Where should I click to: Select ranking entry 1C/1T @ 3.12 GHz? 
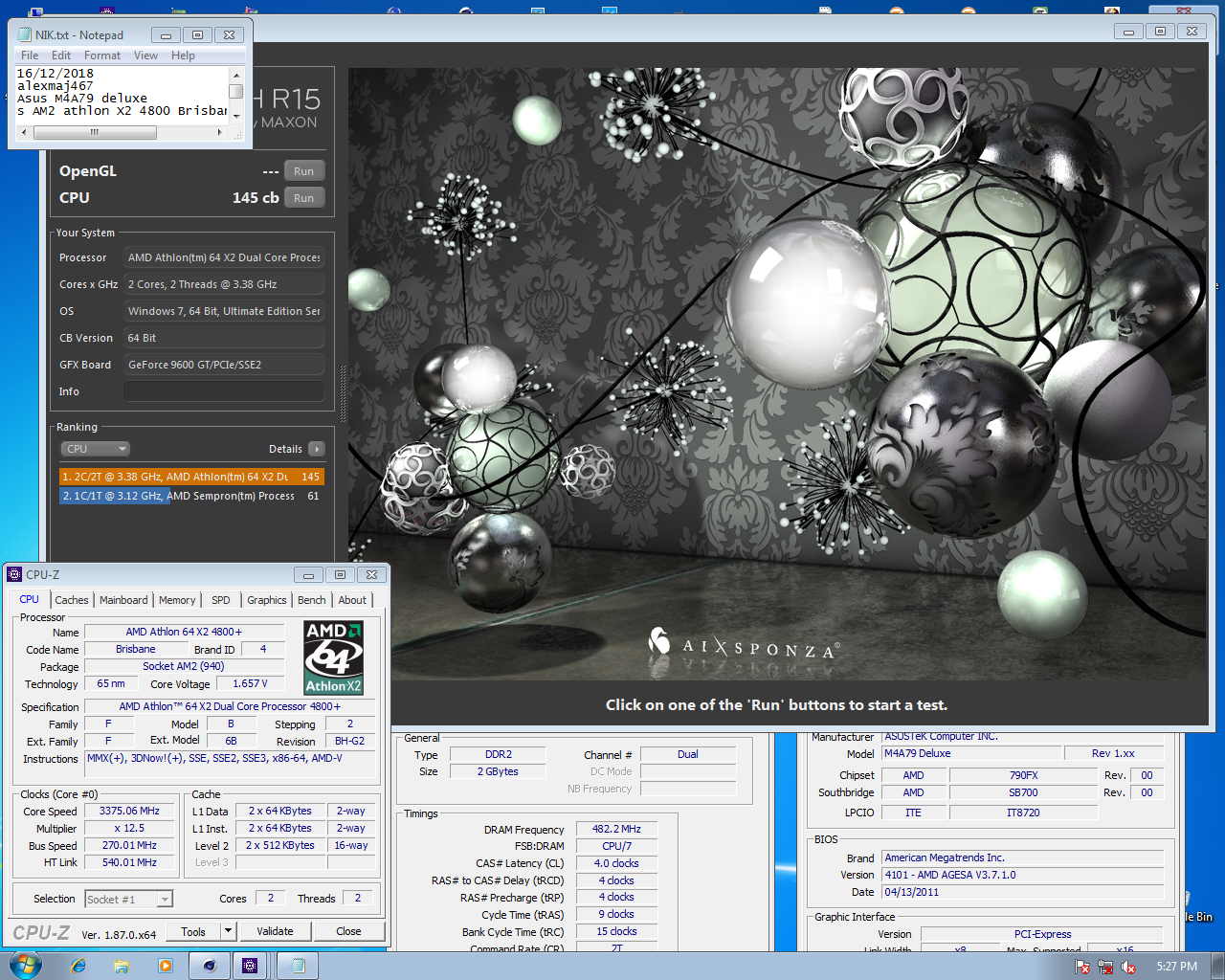pyautogui.click(x=191, y=496)
